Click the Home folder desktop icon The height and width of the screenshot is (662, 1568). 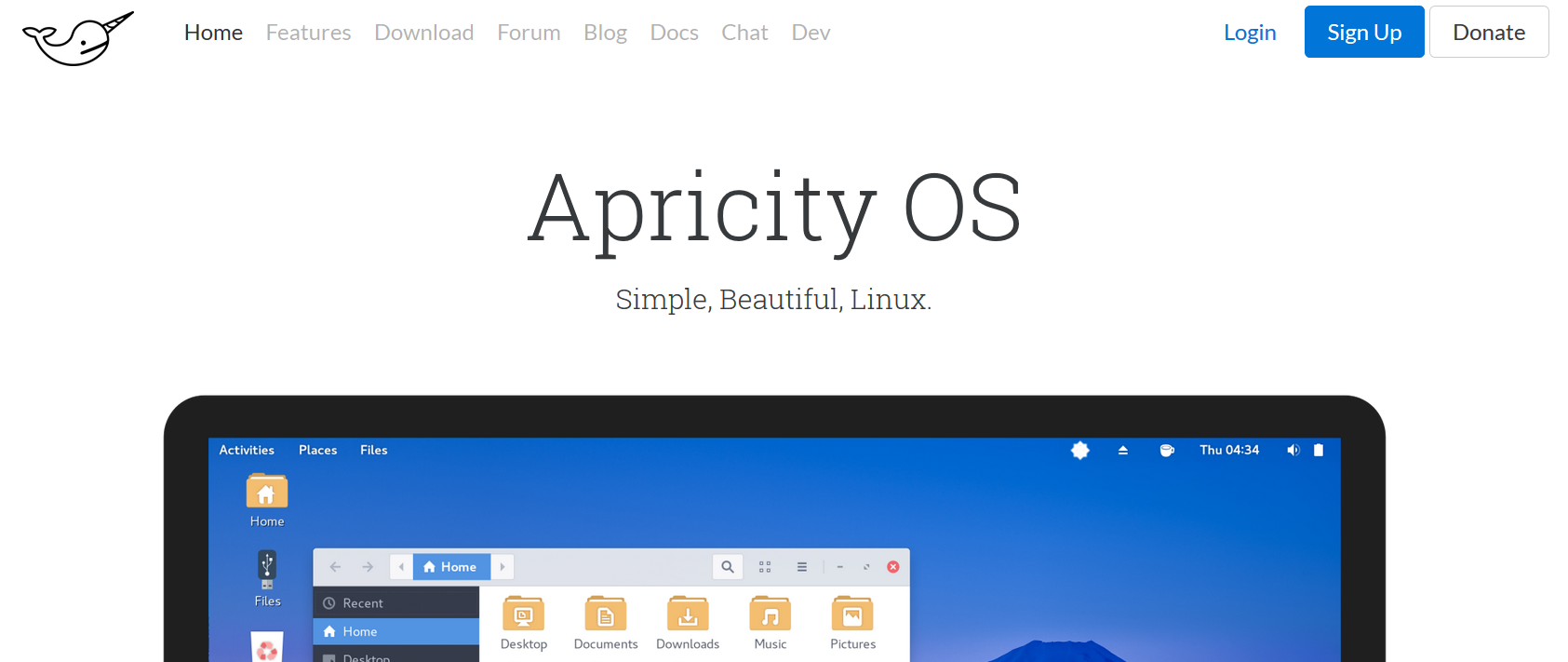267,492
